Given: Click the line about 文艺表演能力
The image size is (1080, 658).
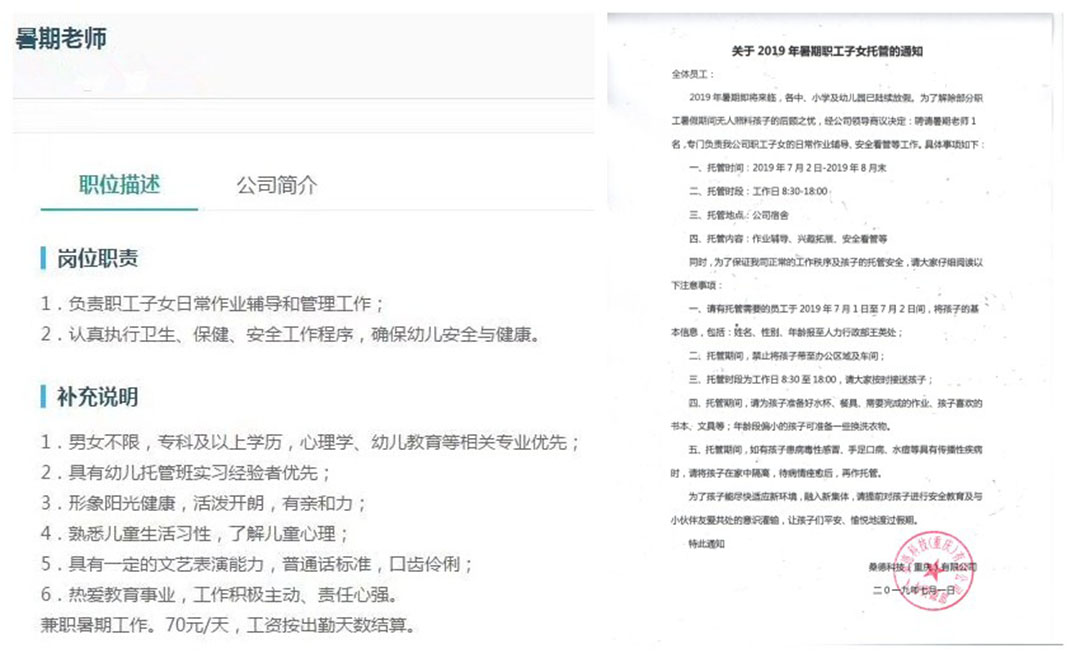Looking at the screenshot, I should 257,564.
